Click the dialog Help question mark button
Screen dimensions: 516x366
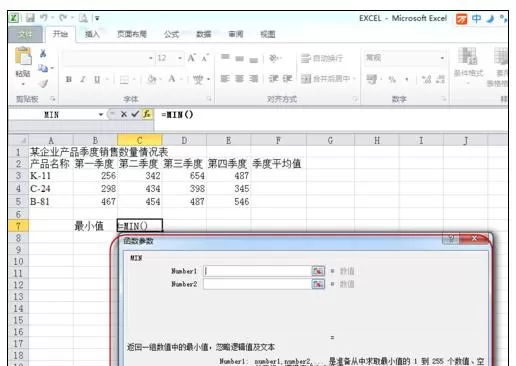click(451, 239)
